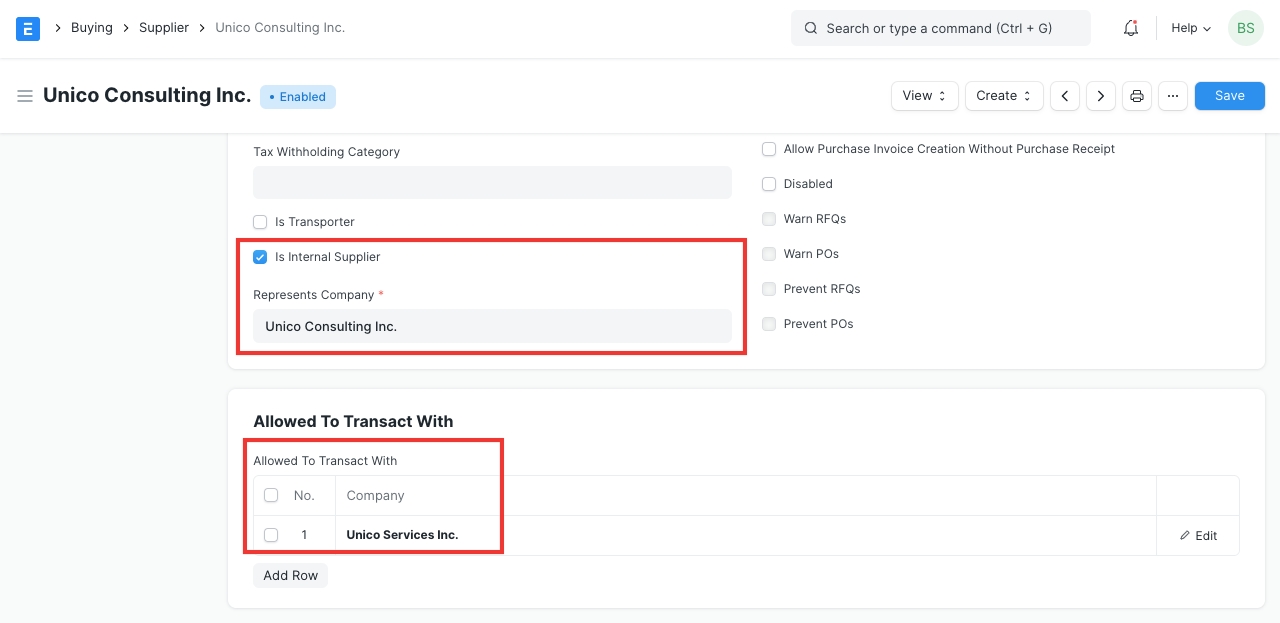Open the three-dots more options menu
Viewport: 1280px width, 623px height.
click(x=1173, y=96)
